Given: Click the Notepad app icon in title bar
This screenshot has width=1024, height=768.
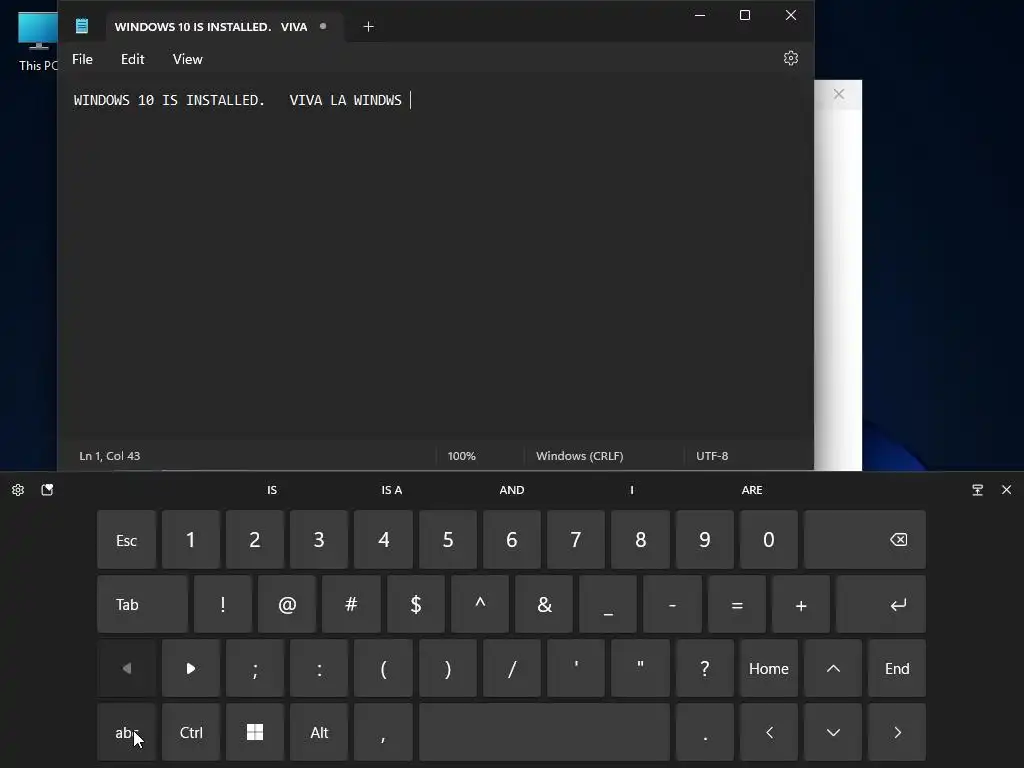Looking at the screenshot, I should click(82, 26).
